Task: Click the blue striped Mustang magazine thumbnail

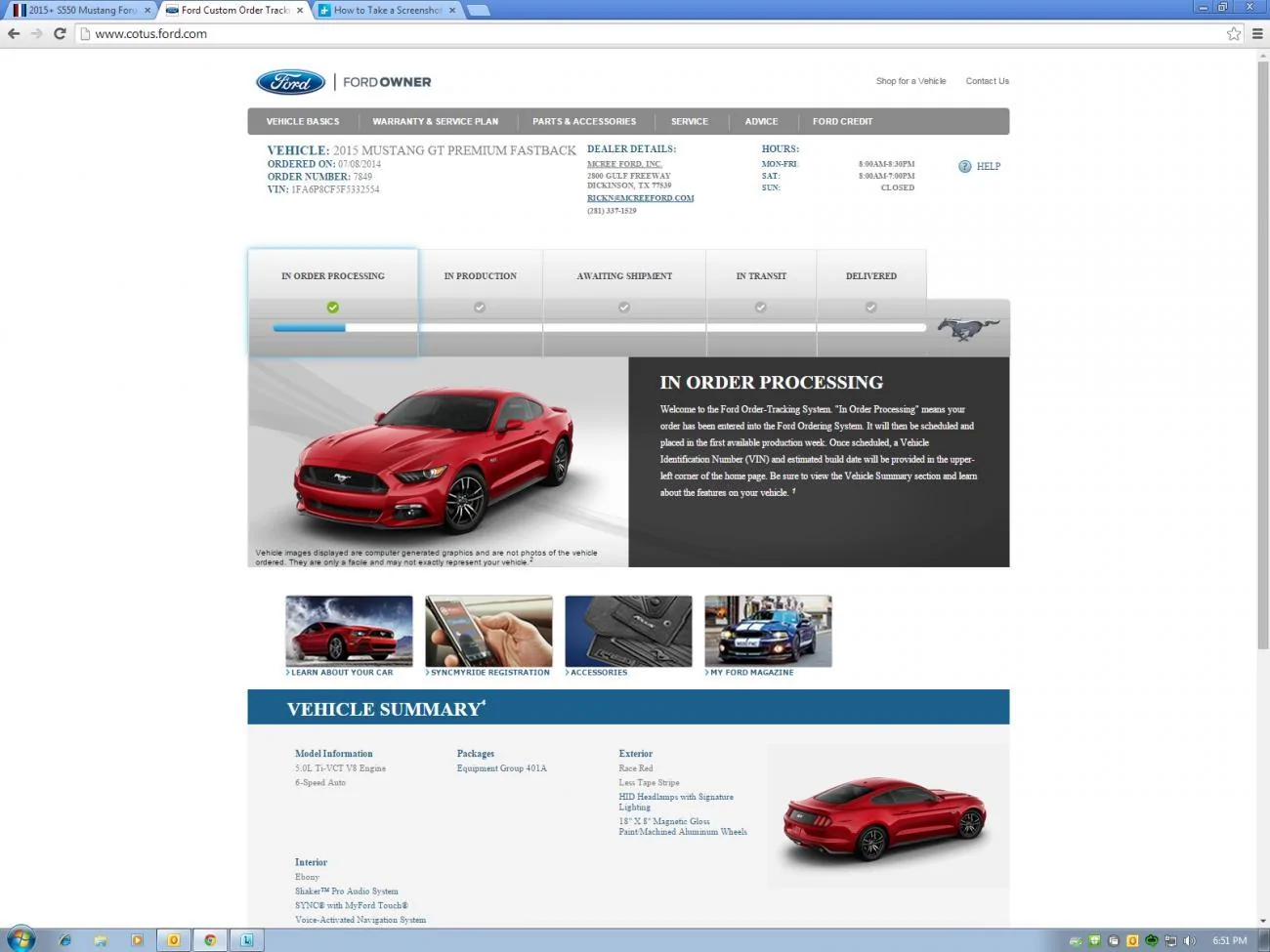Action: pos(768,631)
